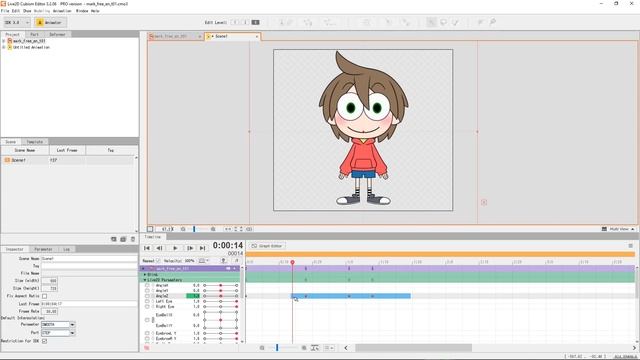The width and height of the screenshot is (640, 360).
Task: Adjust the Right Eye parameter slider
Action: (220, 307)
